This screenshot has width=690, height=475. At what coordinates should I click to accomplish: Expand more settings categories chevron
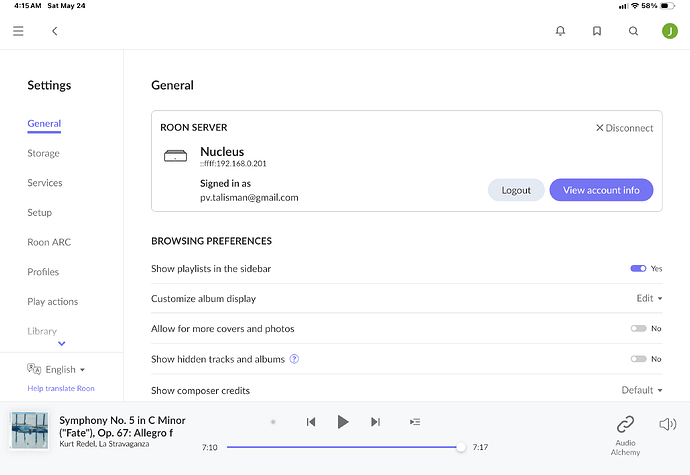click(x=62, y=343)
